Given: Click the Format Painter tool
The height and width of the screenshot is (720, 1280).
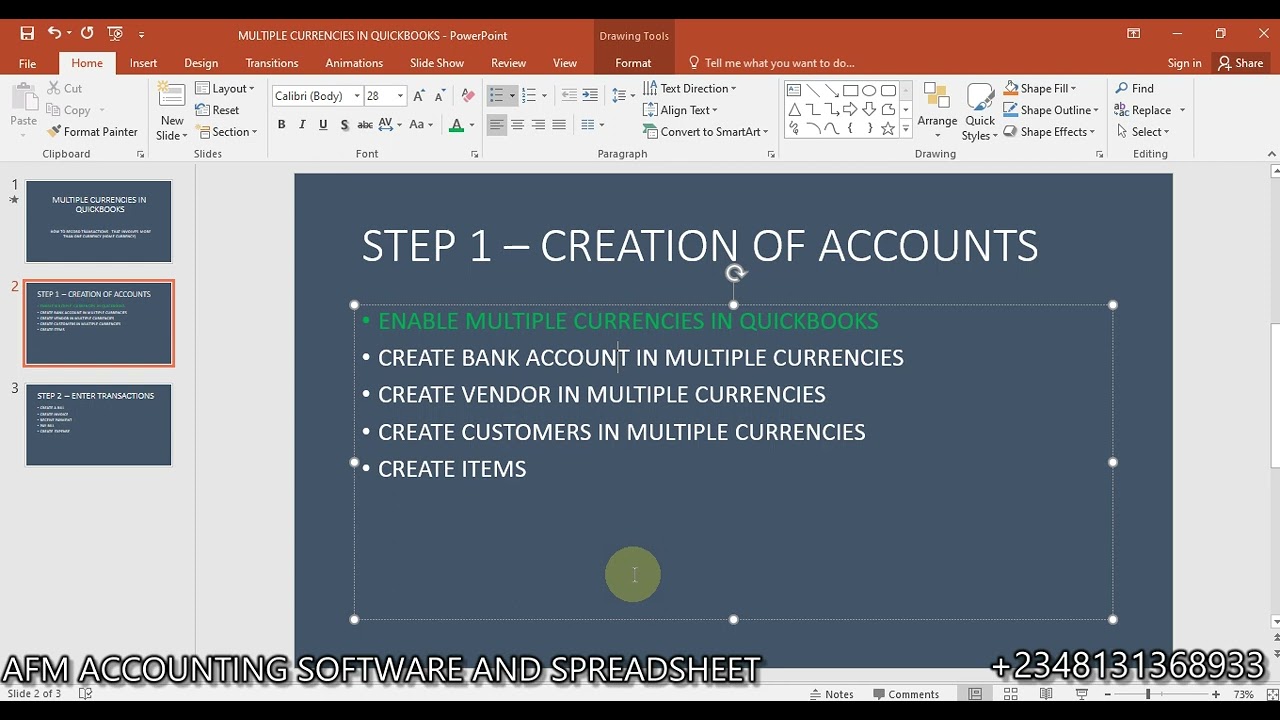Looking at the screenshot, I should tap(92, 132).
